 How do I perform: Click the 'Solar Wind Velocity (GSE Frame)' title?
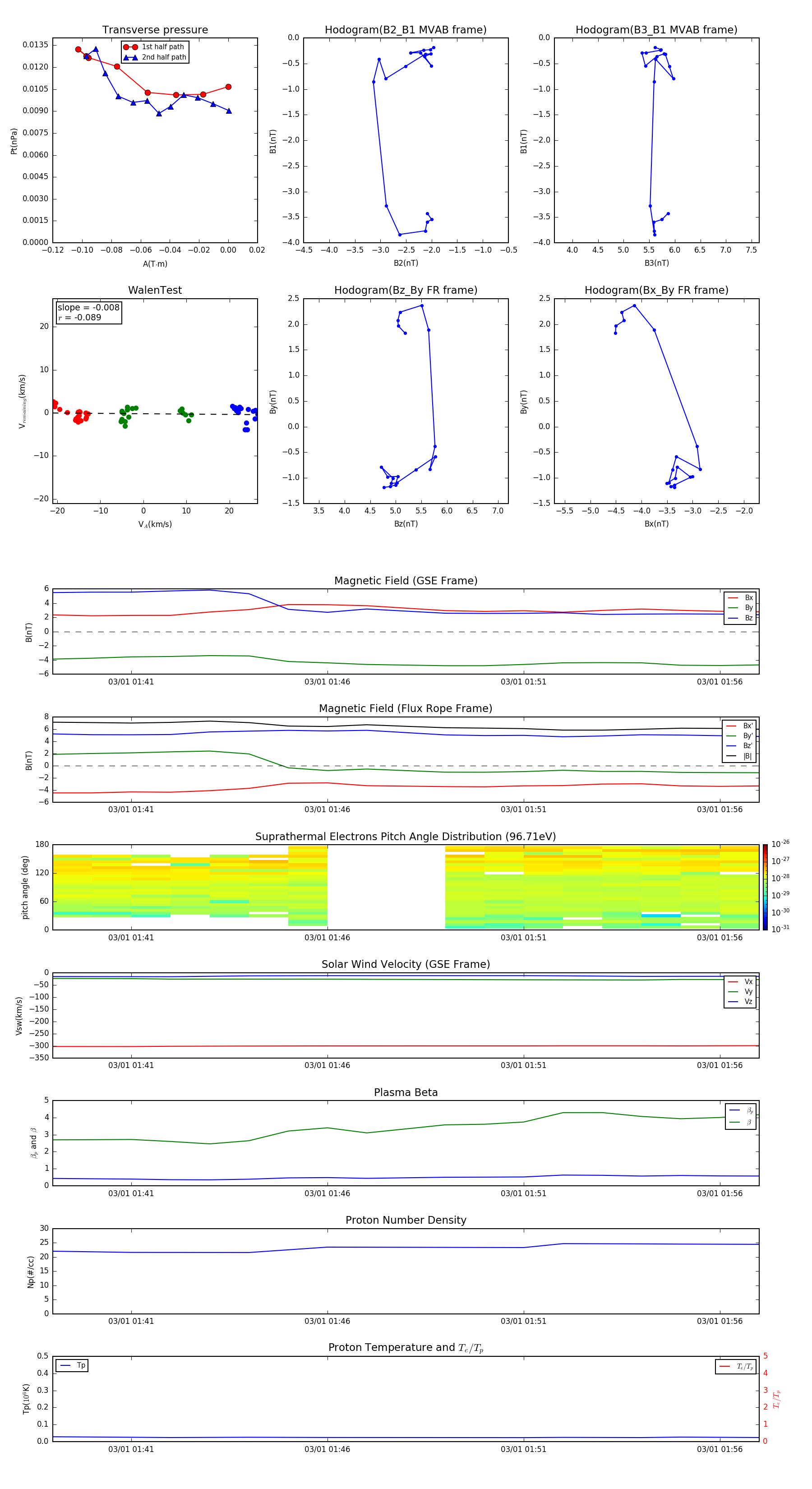tap(406, 964)
